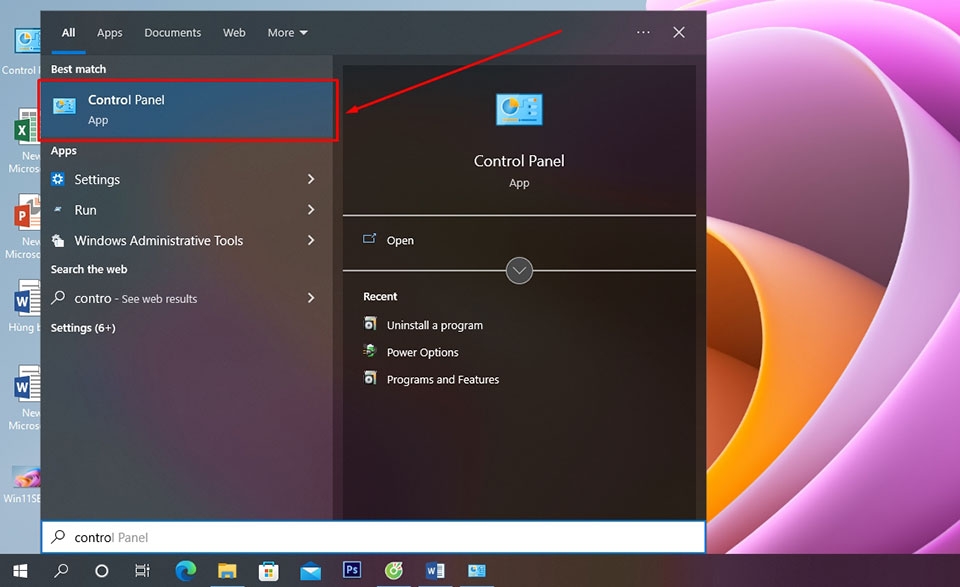This screenshot has height=587, width=960.
Task: Click the Excel file icon on desktop
Action: (x=26, y=127)
